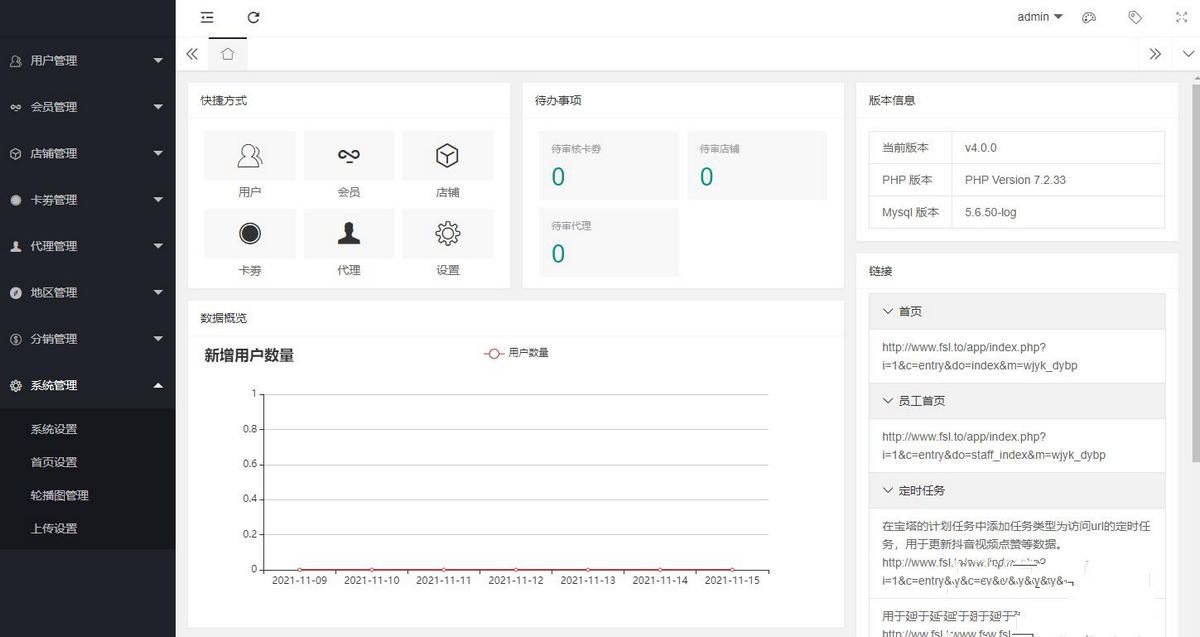
Task: Open the 用户 shortcut icon
Action: [x=249, y=155]
